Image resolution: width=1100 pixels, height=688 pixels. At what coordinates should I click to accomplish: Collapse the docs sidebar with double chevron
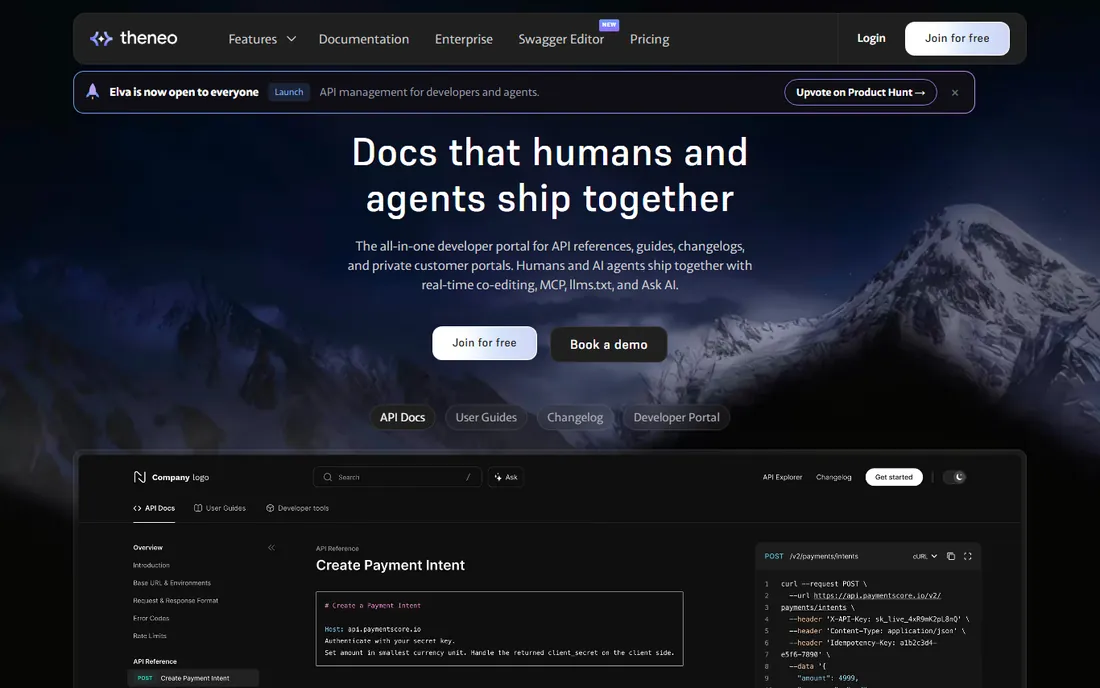click(271, 548)
